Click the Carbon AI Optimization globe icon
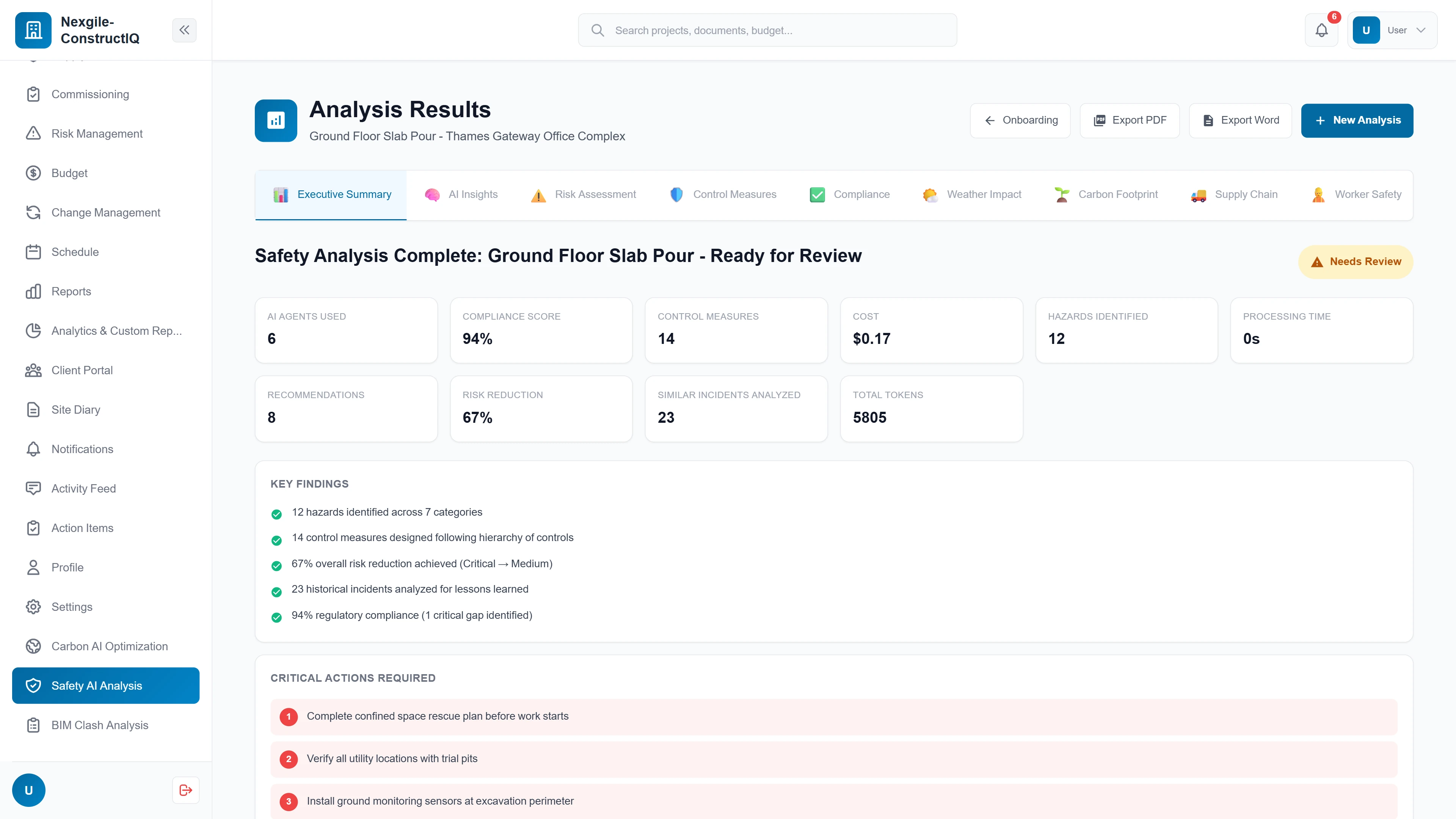The width and height of the screenshot is (1456, 819). coord(33,646)
